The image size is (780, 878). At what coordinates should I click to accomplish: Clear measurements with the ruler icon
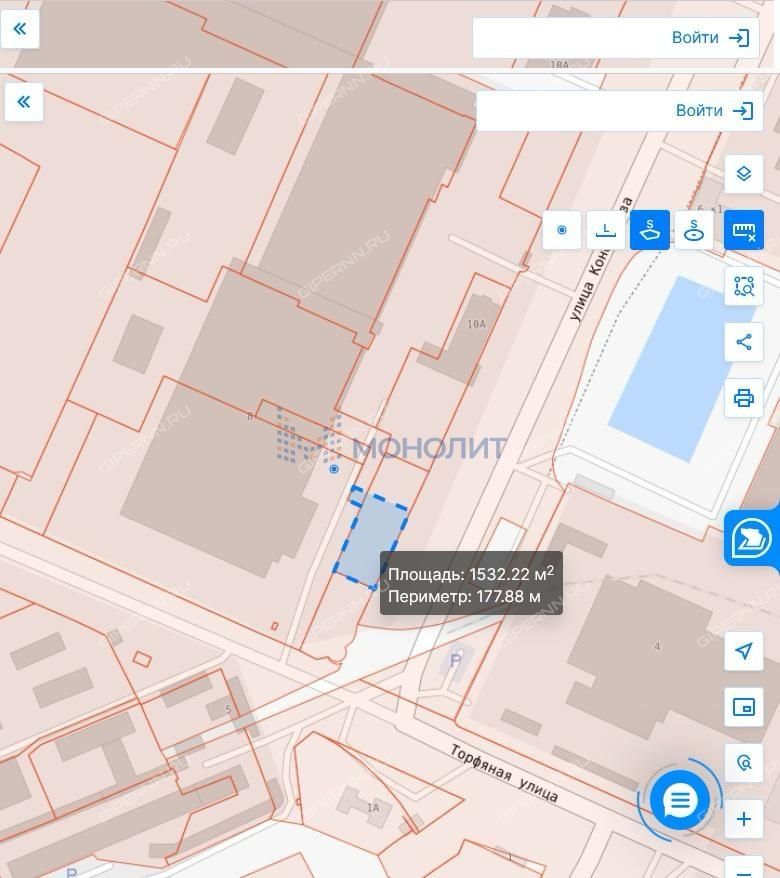pyautogui.click(x=743, y=230)
